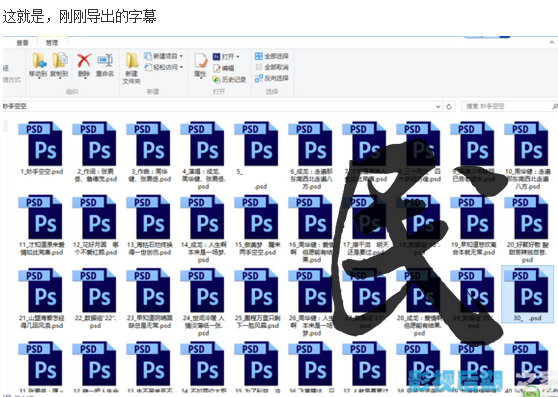
Task: Select PSD file starting with 25_
Action: pos(258,298)
